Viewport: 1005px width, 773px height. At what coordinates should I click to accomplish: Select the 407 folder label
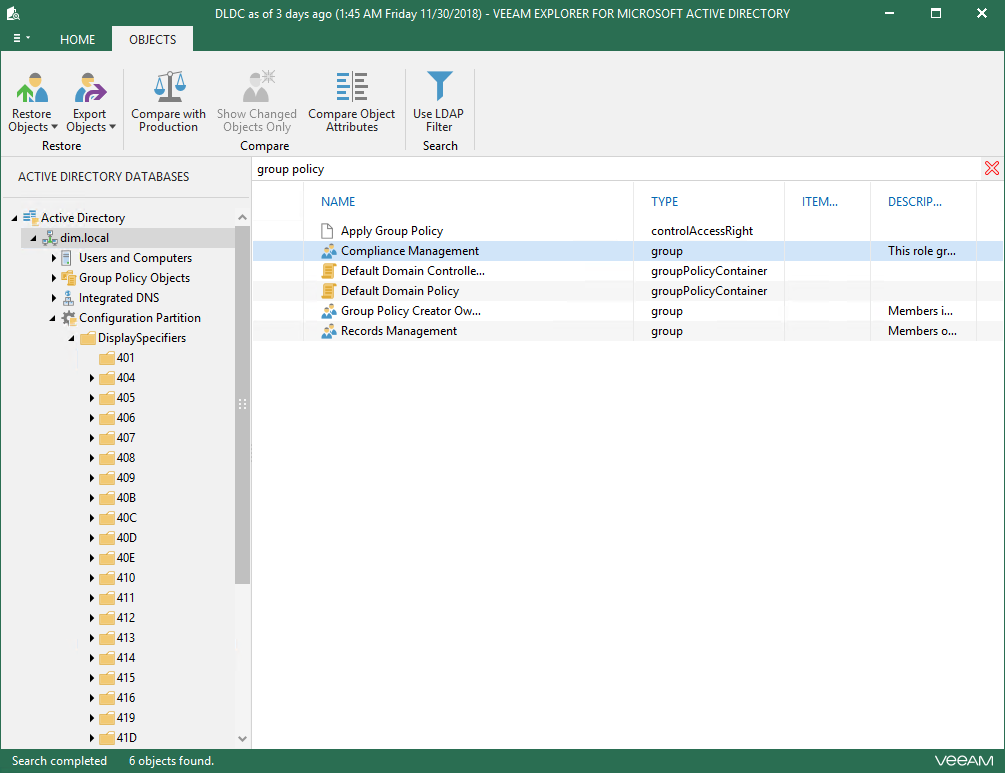click(126, 438)
